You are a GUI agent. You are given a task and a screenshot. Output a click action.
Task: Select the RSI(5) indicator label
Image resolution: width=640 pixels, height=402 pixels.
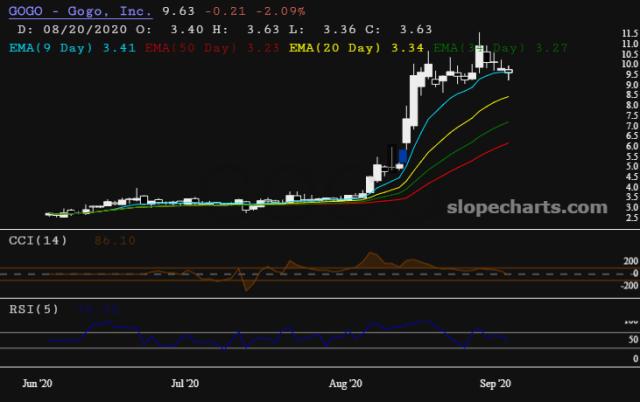coord(34,309)
